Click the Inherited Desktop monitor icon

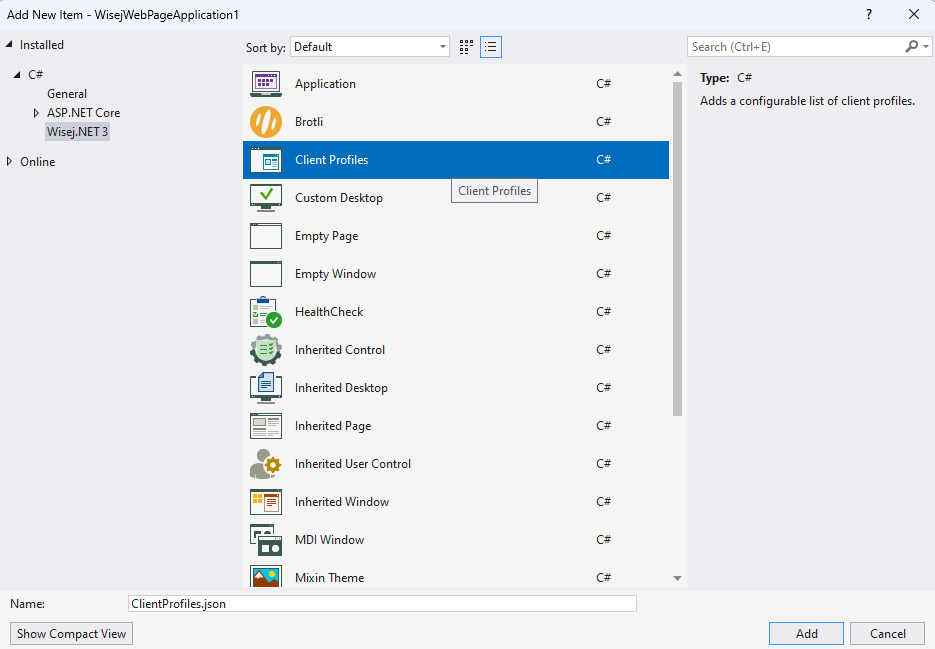(x=266, y=388)
